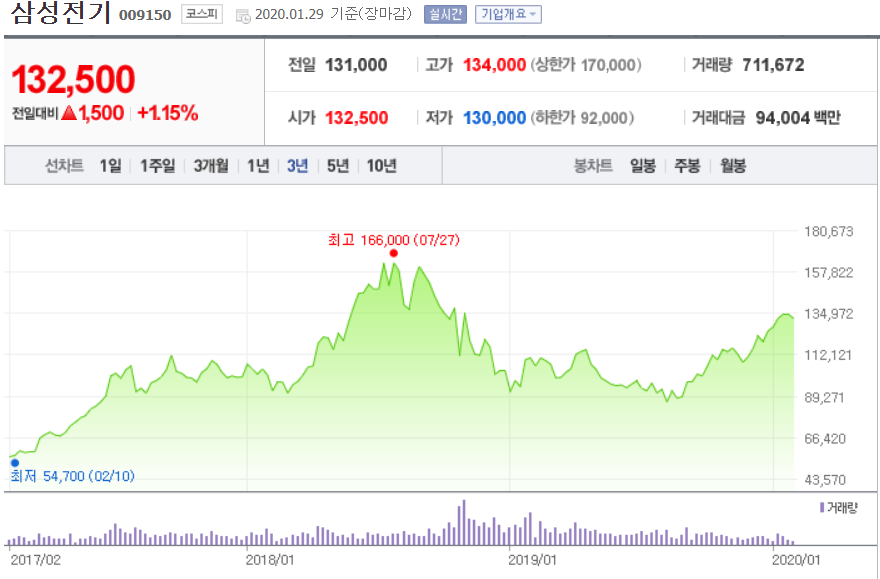Screen dimensions: 880x579
Task: Click the 180,673 y-axis label
Action: tap(828, 232)
